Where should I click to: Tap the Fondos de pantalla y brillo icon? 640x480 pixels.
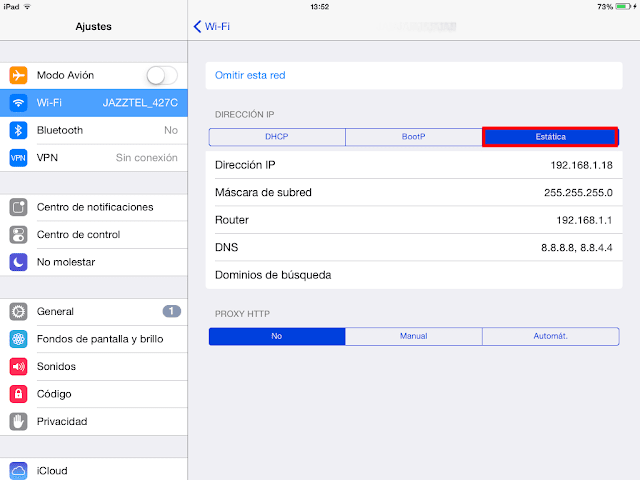coord(18,339)
